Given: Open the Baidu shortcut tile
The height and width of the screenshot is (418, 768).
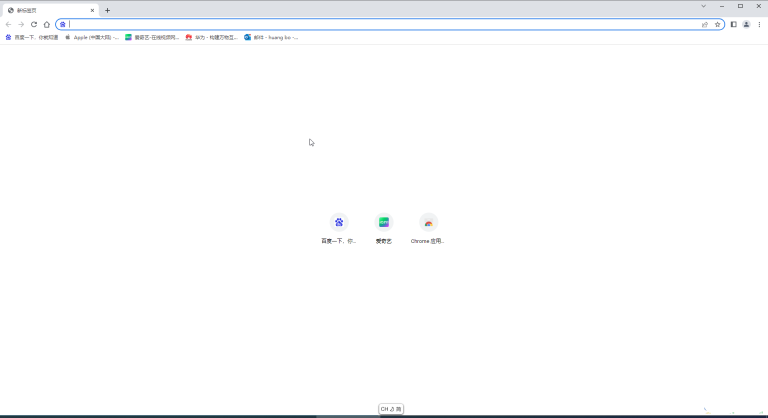Looking at the screenshot, I should tap(338, 228).
